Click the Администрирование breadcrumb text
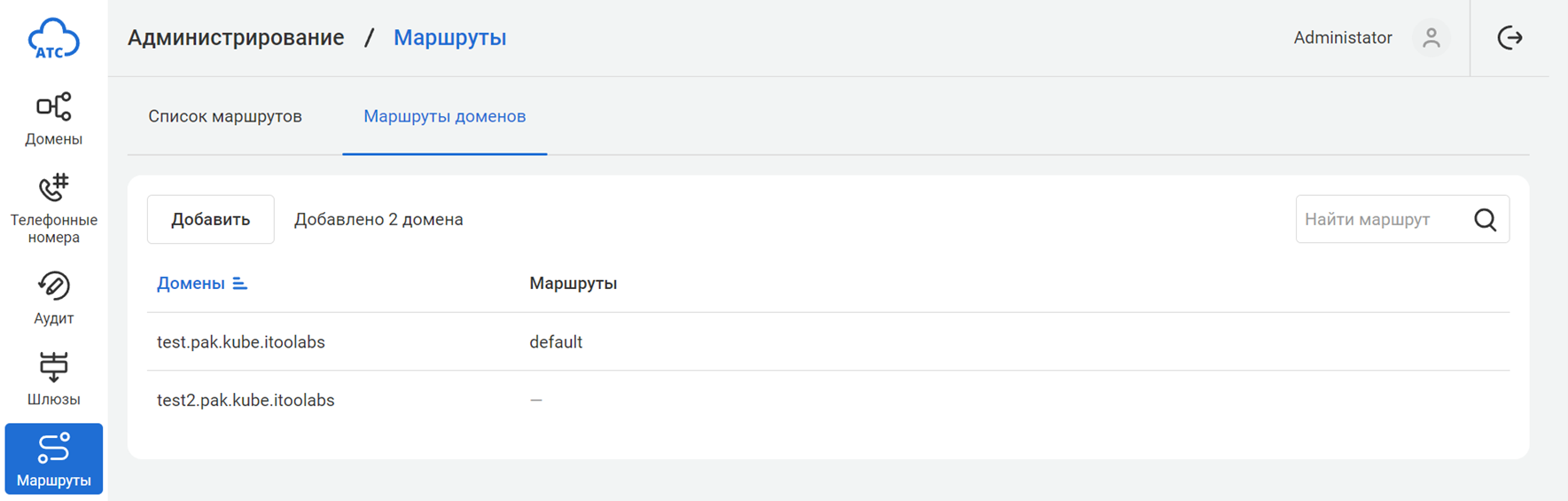Screen dimensions: 1568x501 [236, 37]
